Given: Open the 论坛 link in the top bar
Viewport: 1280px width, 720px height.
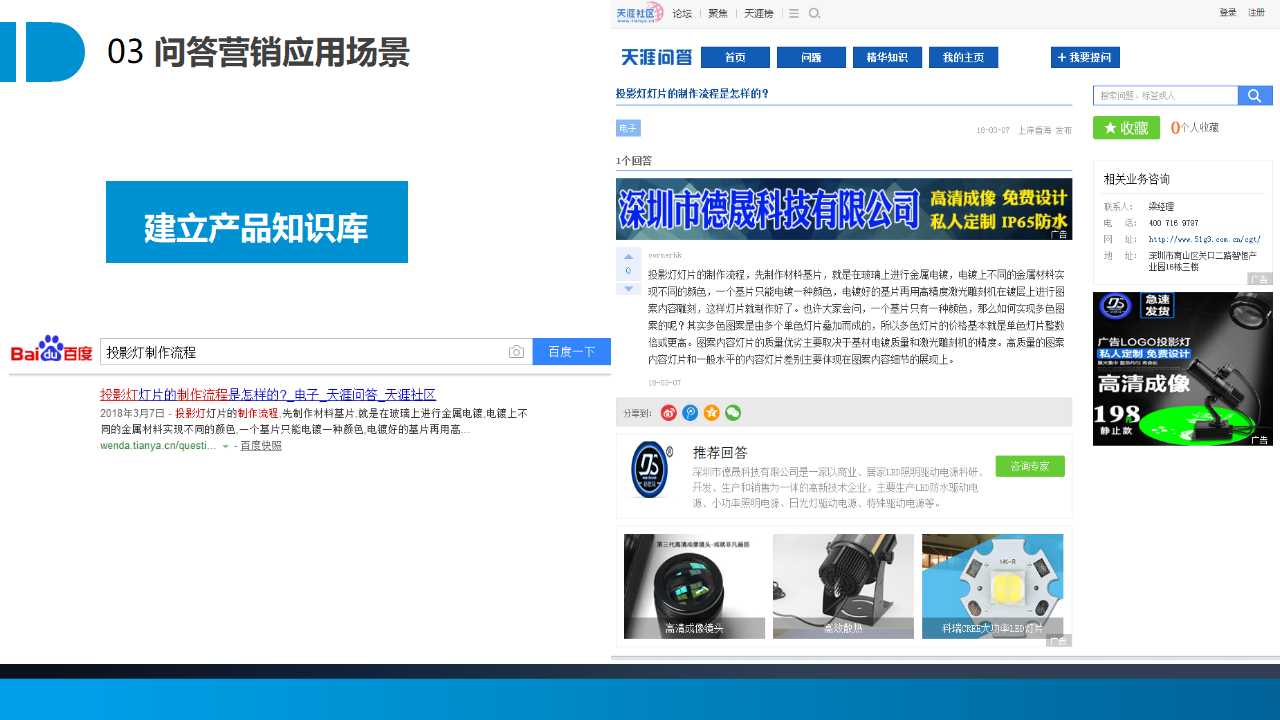Looking at the screenshot, I should 682,13.
